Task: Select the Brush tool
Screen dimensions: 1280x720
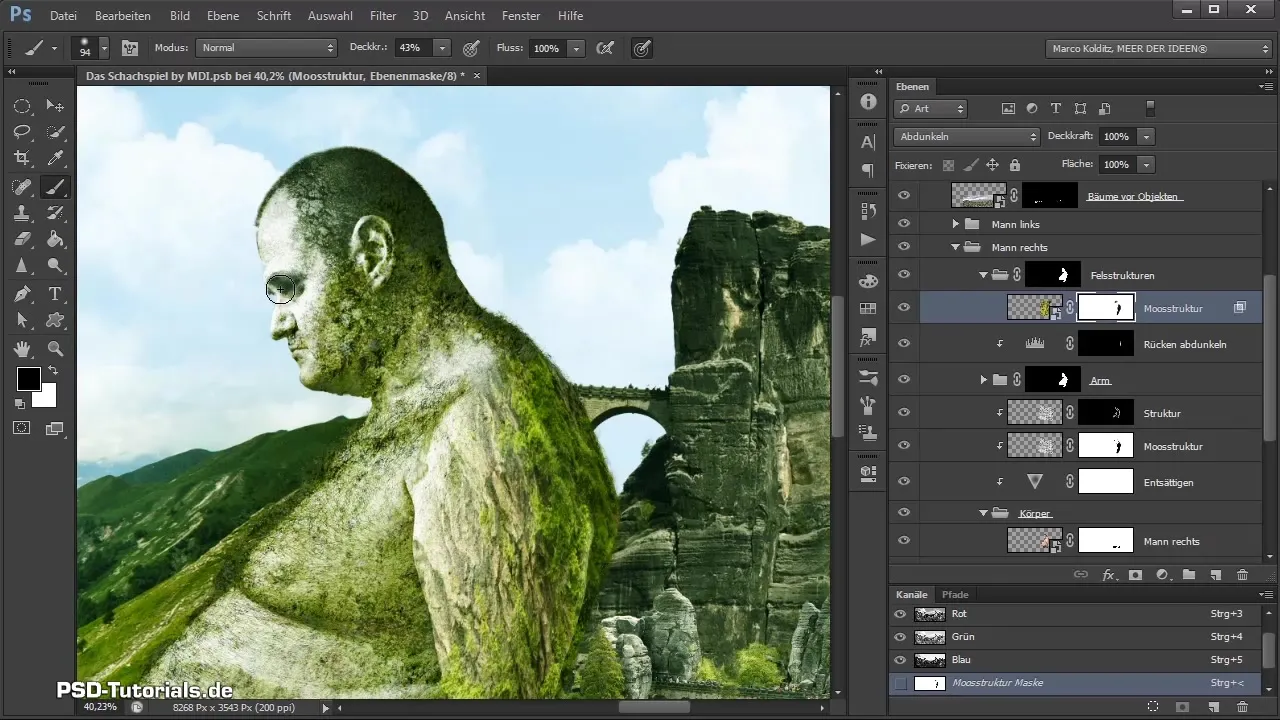Action: [x=56, y=186]
